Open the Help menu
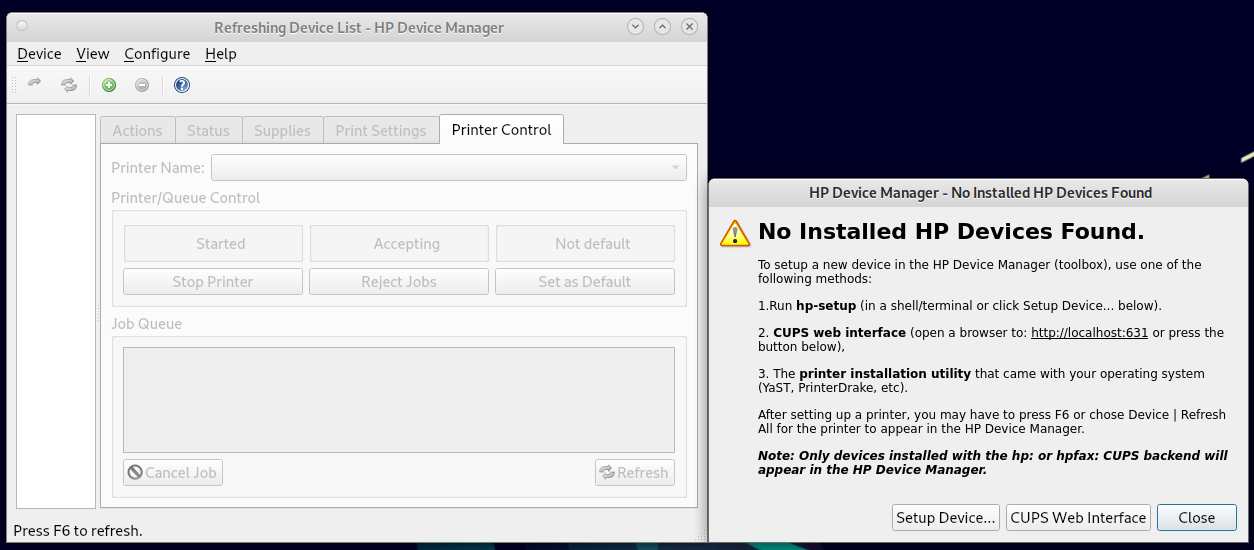Screen dimensions: 1254x550 click(221, 54)
